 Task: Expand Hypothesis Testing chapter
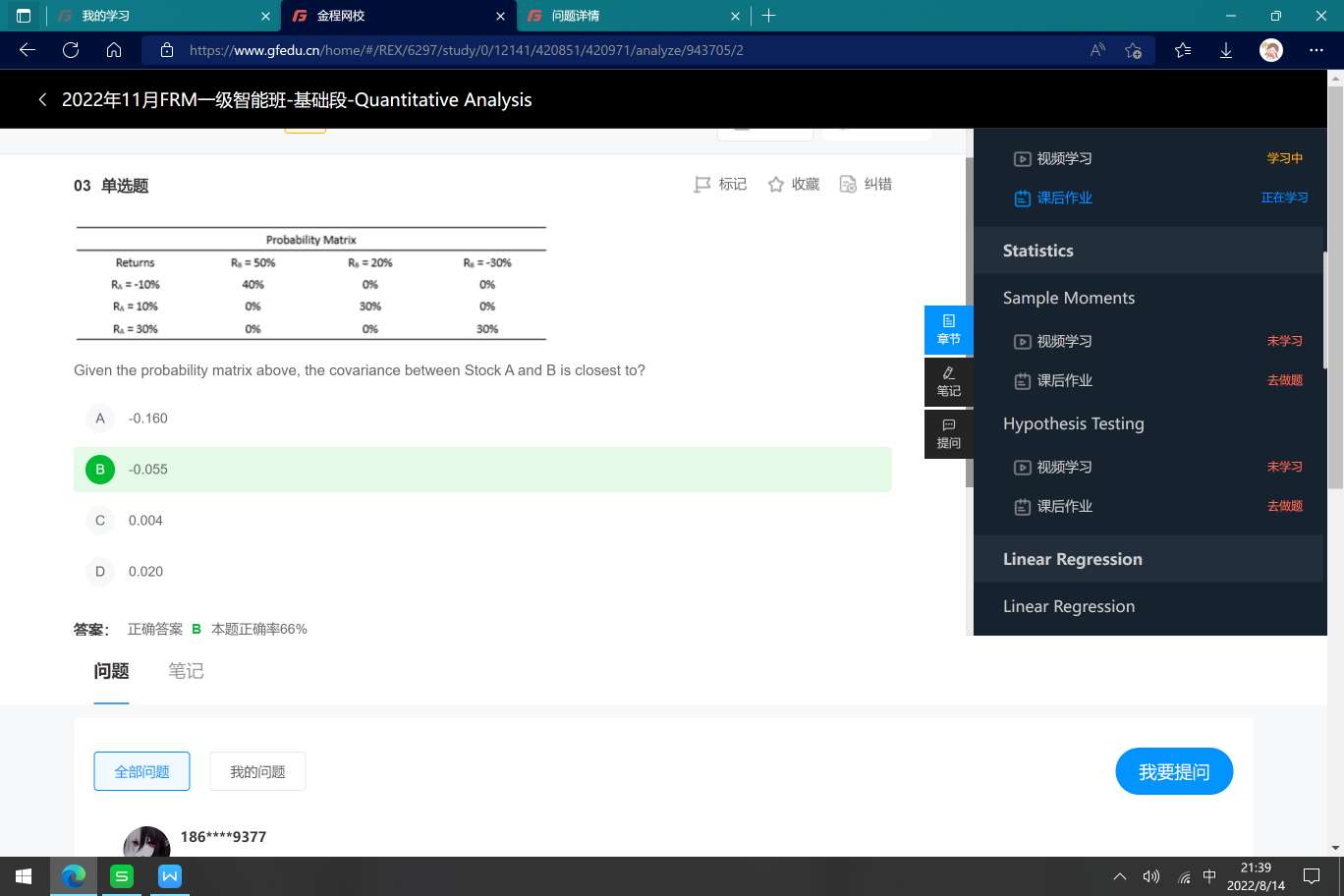(x=1073, y=423)
